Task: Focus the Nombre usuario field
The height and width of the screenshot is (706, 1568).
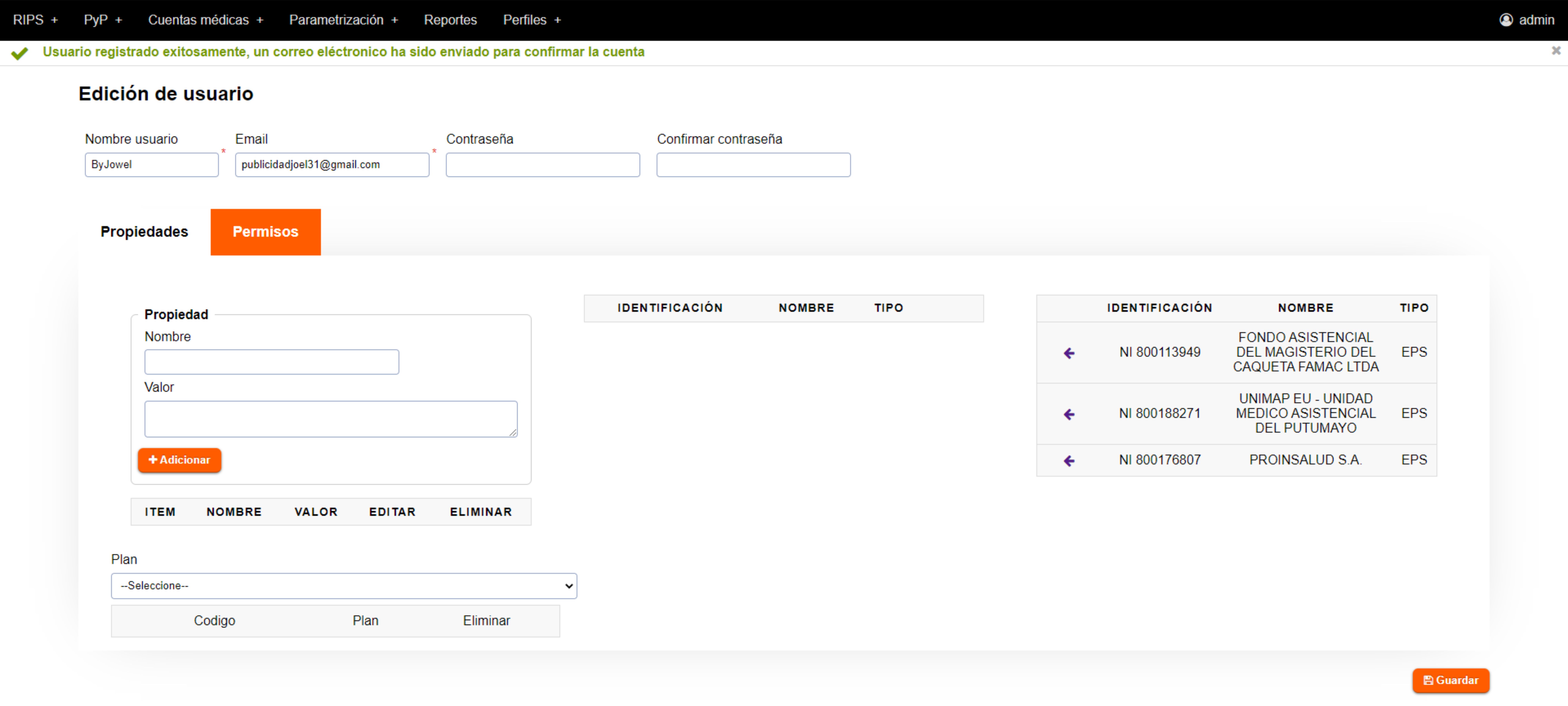Action: pyautogui.click(x=152, y=165)
